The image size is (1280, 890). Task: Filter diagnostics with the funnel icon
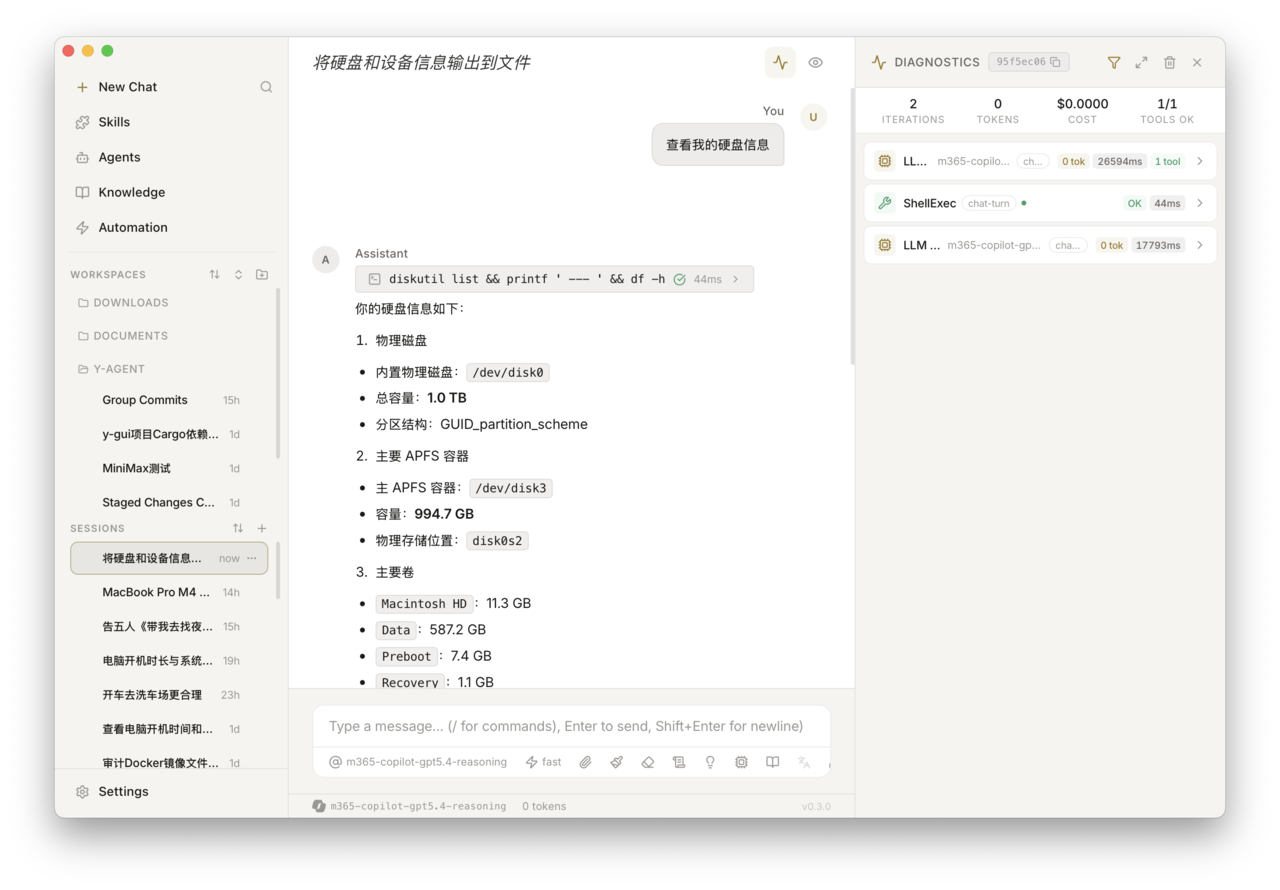1114,62
